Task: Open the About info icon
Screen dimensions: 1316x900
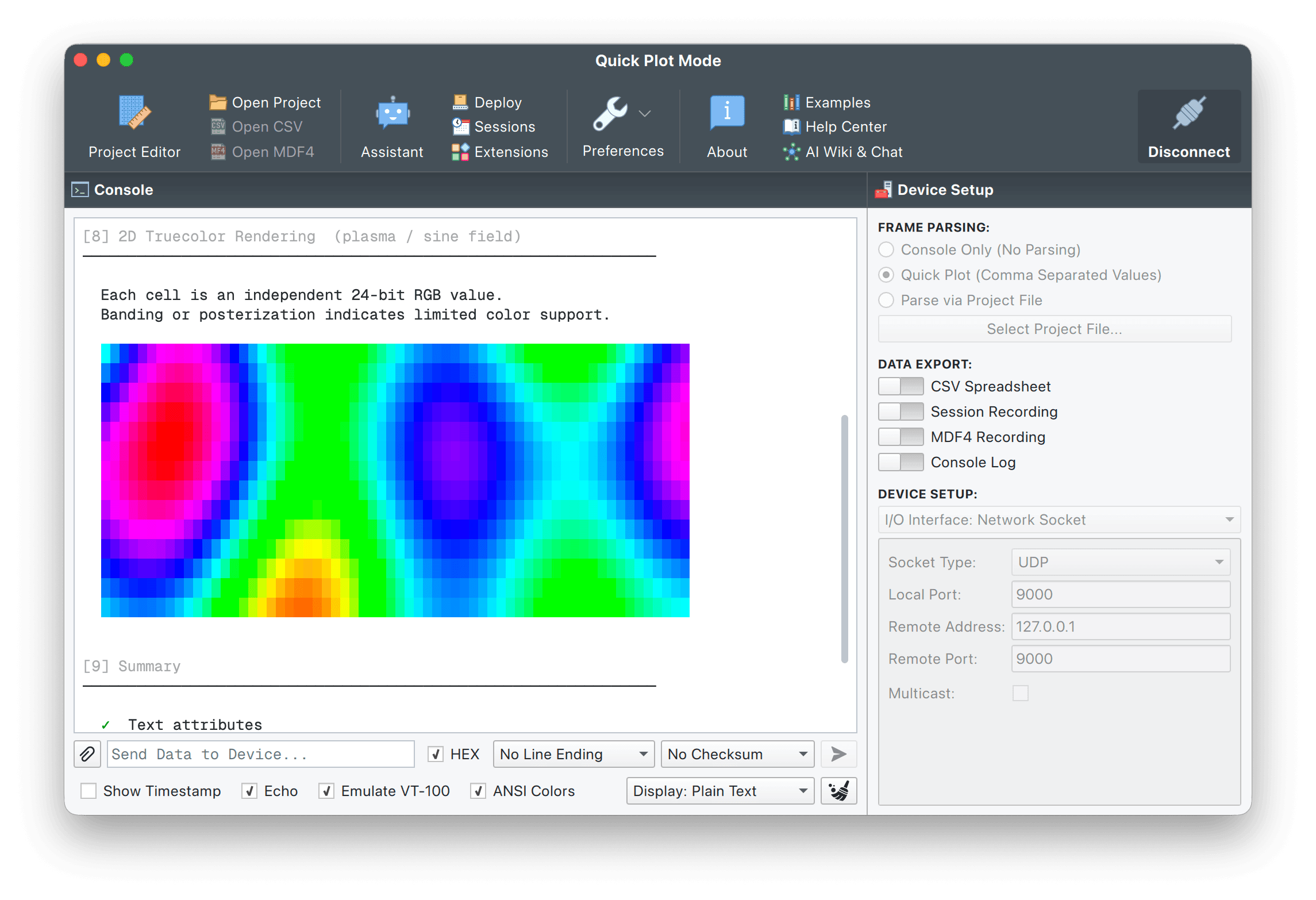Action: [x=727, y=113]
